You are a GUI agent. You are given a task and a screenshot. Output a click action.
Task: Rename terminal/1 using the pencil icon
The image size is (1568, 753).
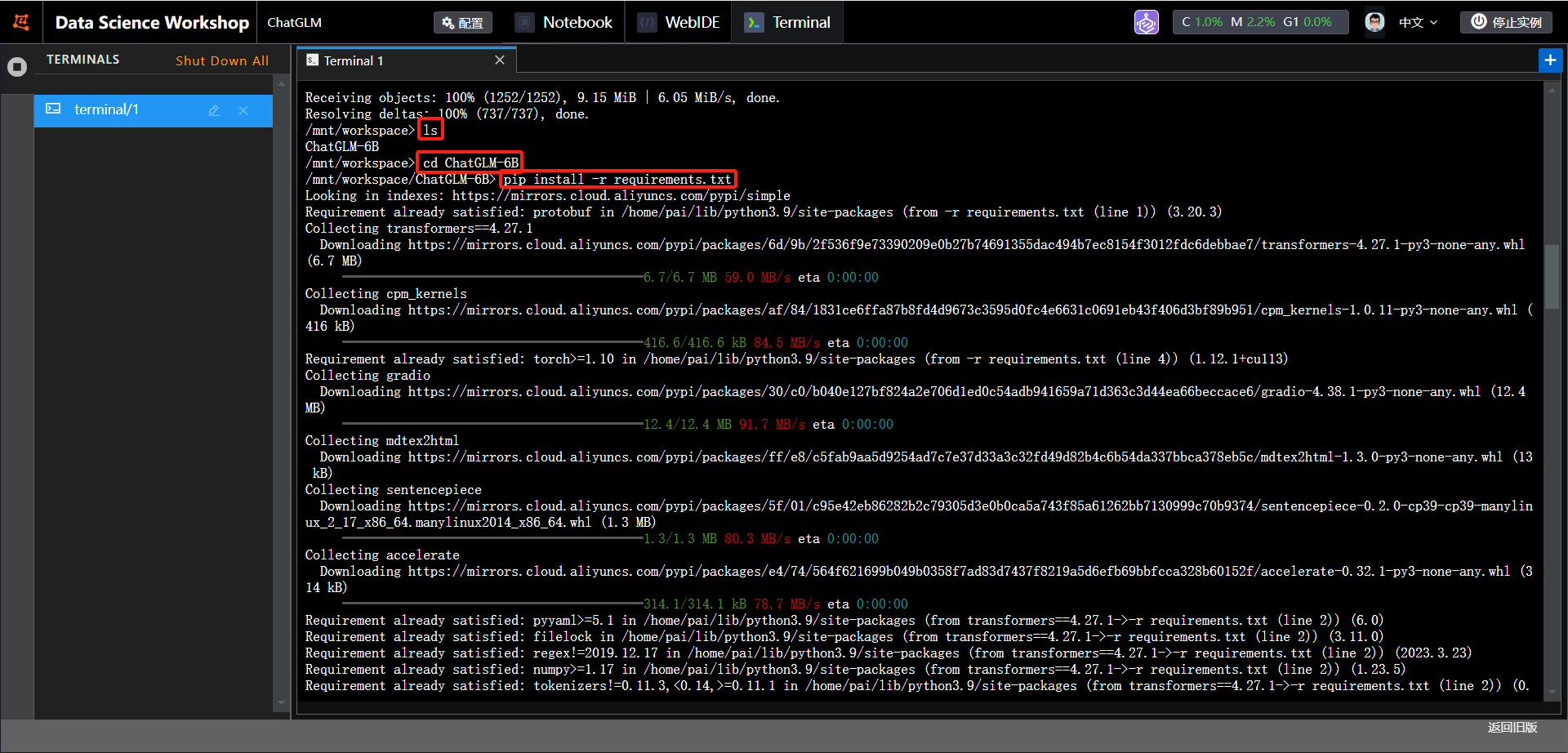tap(214, 110)
